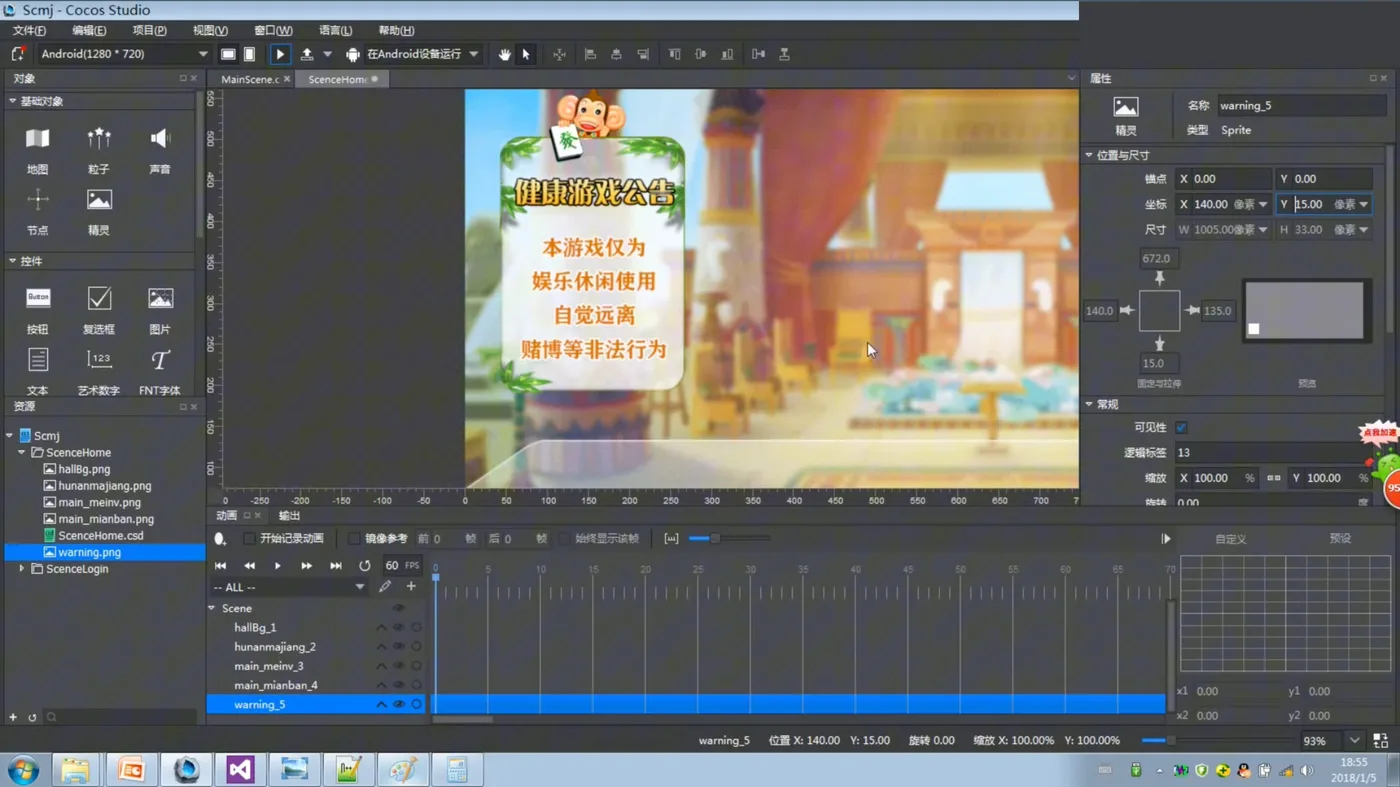Pick the 图片 (image) widget
The image size is (1400, 787).
tap(160, 310)
